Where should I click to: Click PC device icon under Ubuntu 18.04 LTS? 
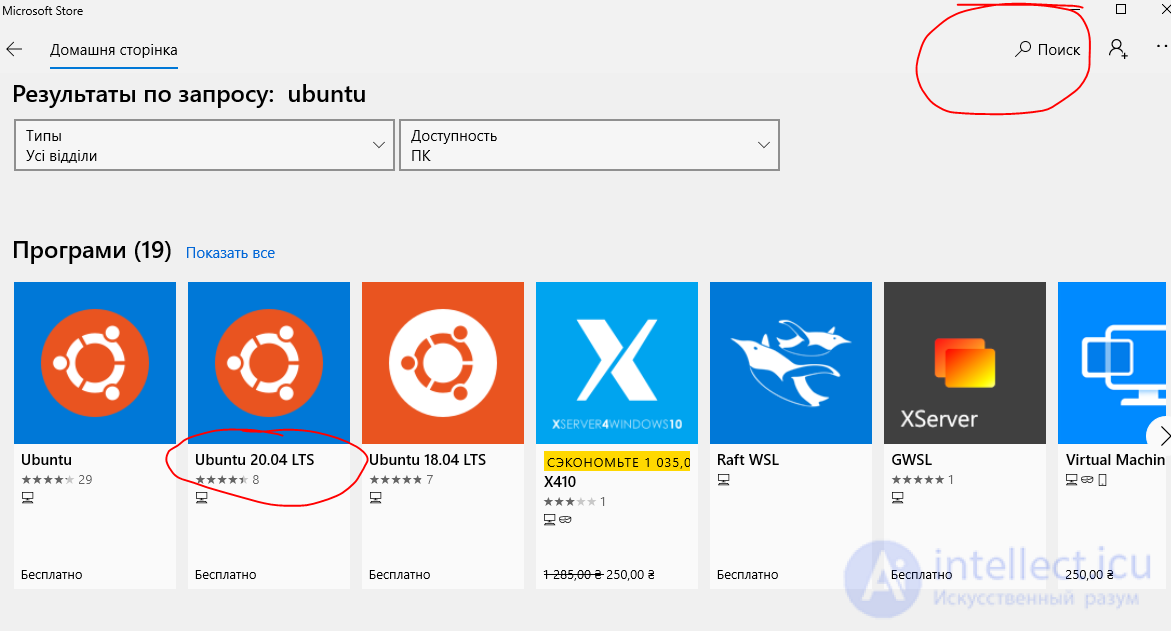(x=376, y=497)
